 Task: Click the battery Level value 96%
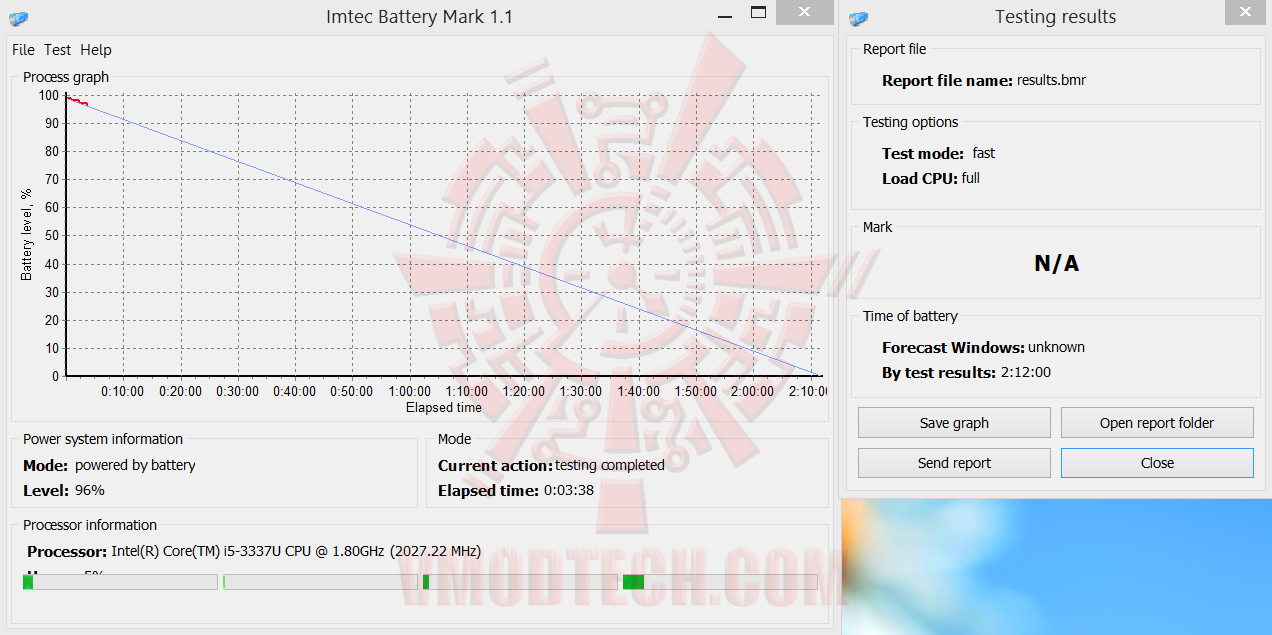point(89,490)
